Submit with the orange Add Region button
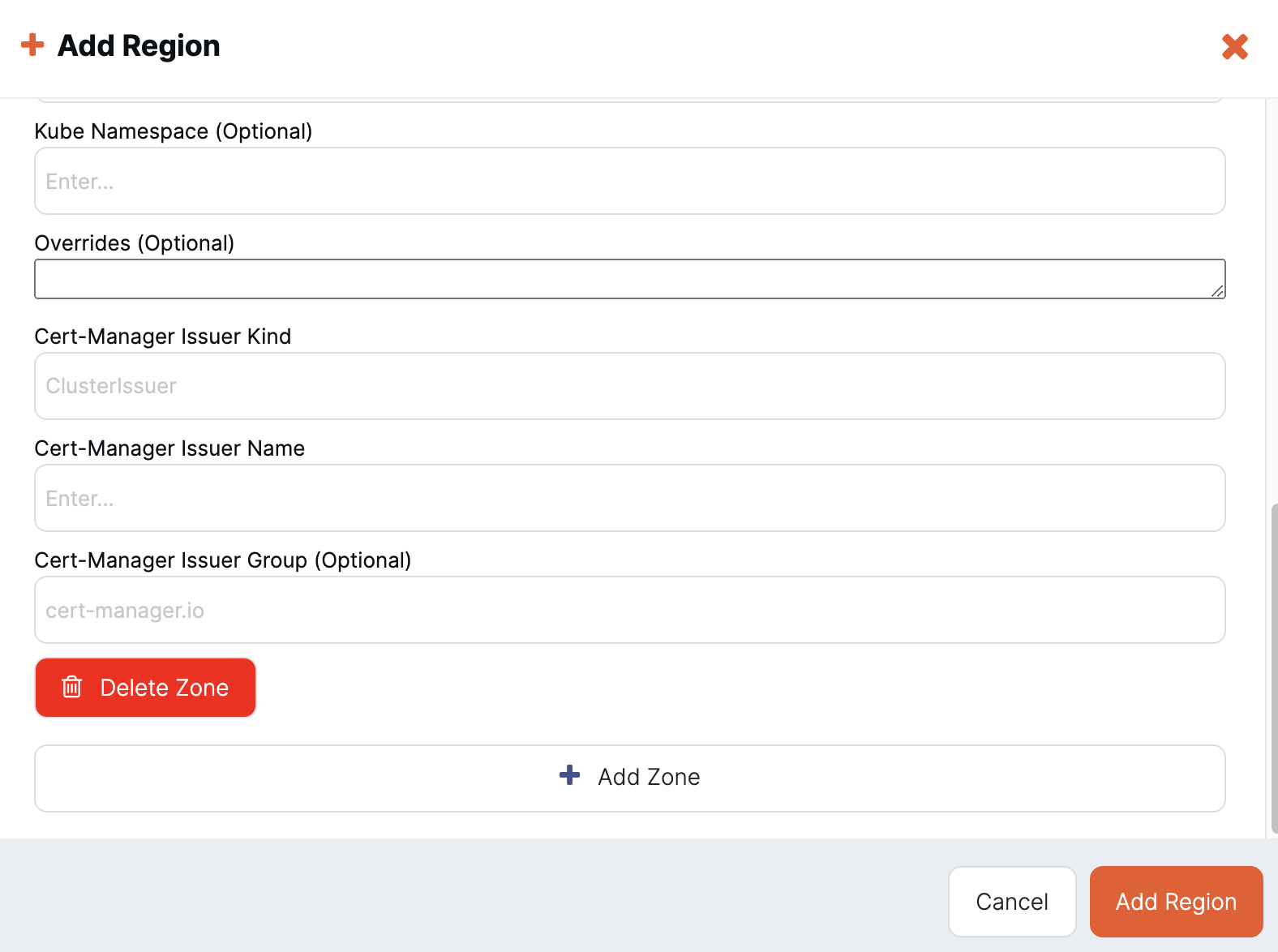Viewport: 1278px width, 952px height. [x=1175, y=902]
